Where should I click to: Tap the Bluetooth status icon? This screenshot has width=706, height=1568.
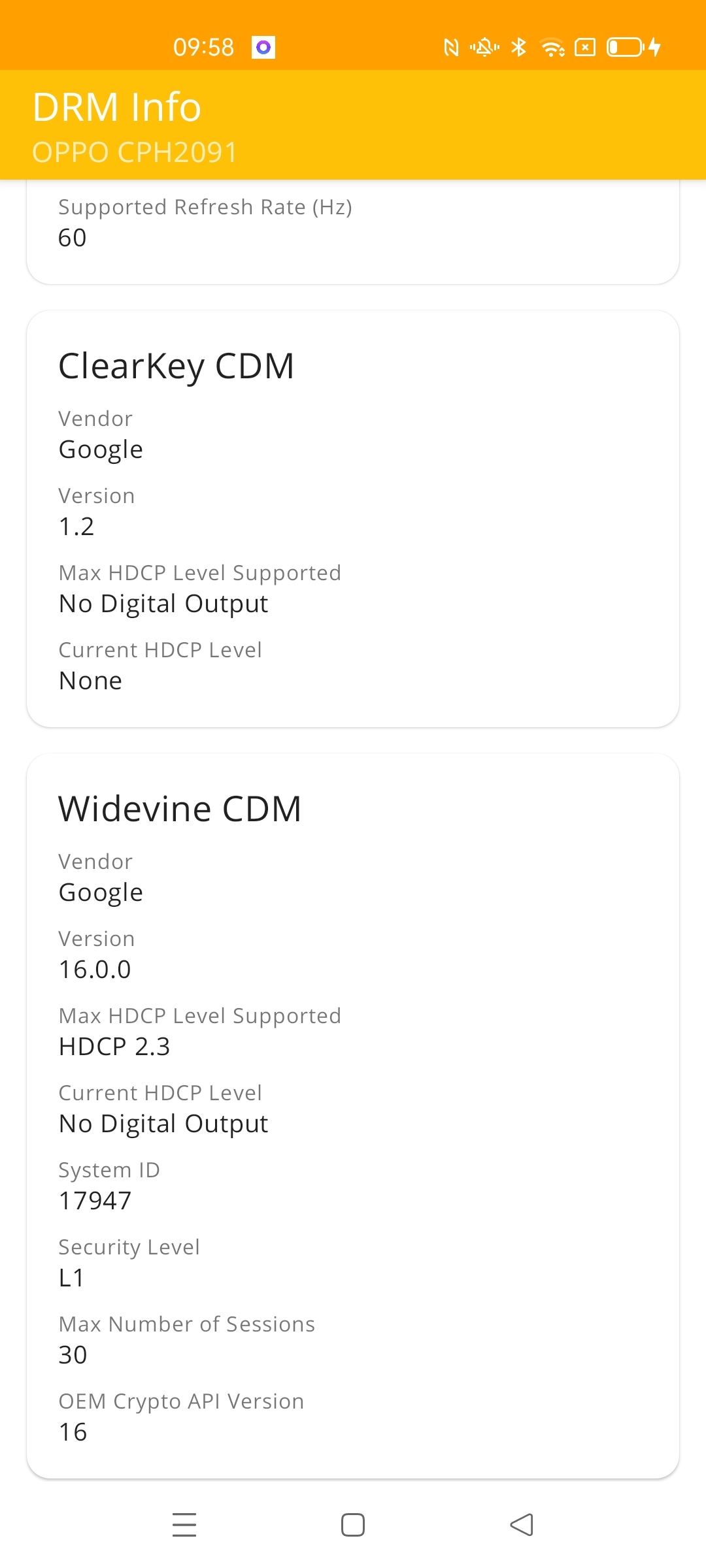[518, 46]
